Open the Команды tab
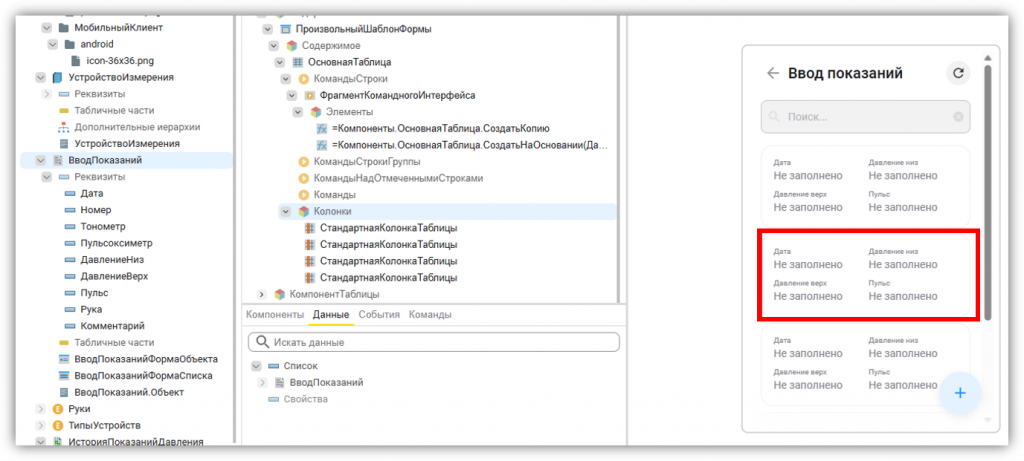1024x461 pixels. [x=430, y=315]
